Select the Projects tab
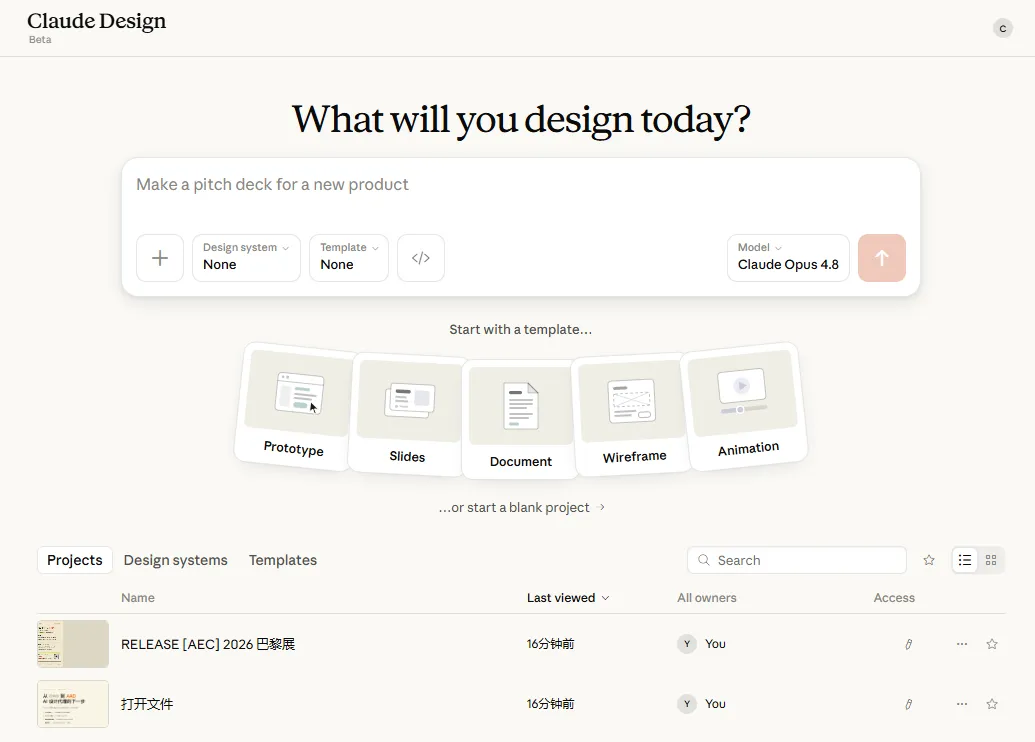 [x=75, y=560]
